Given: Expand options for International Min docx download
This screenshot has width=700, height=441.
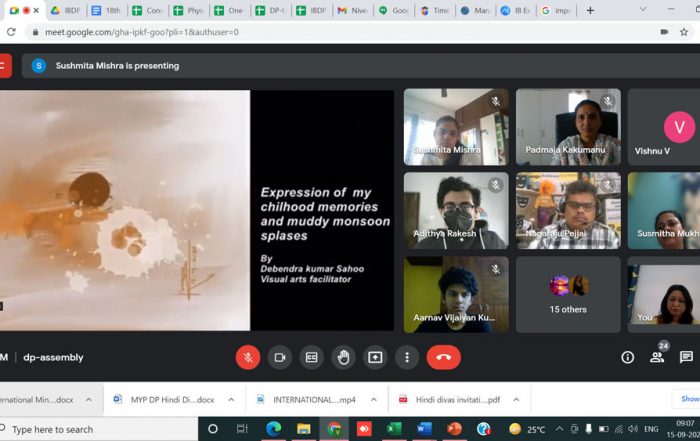Looking at the screenshot, I should click(x=88, y=399).
